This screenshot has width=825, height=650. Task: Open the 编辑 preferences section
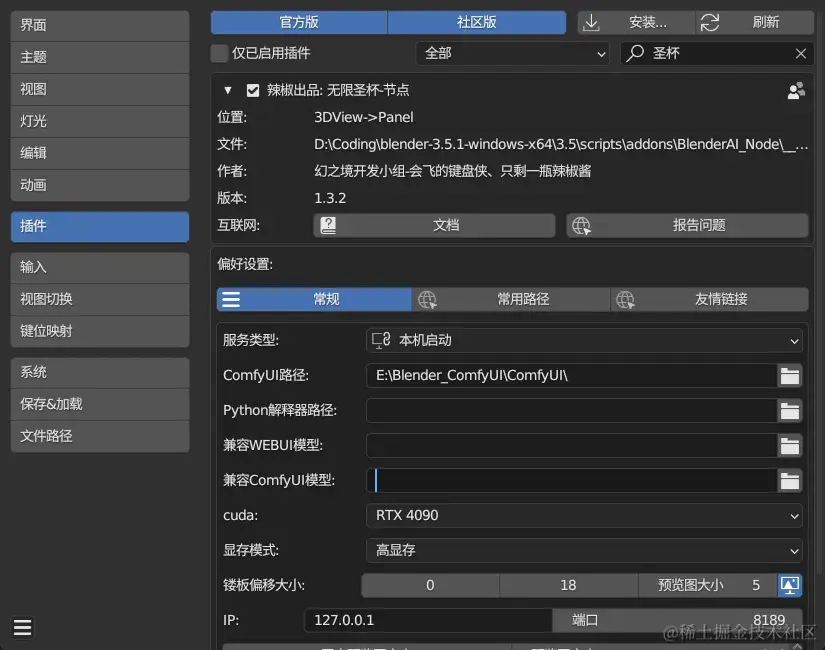(100, 153)
